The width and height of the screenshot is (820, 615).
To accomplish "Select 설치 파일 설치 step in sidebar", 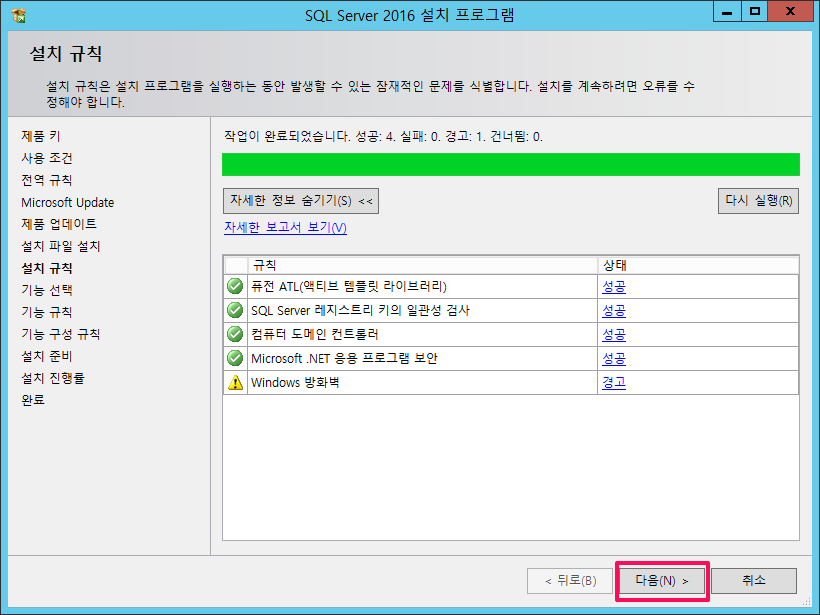I will coord(61,246).
